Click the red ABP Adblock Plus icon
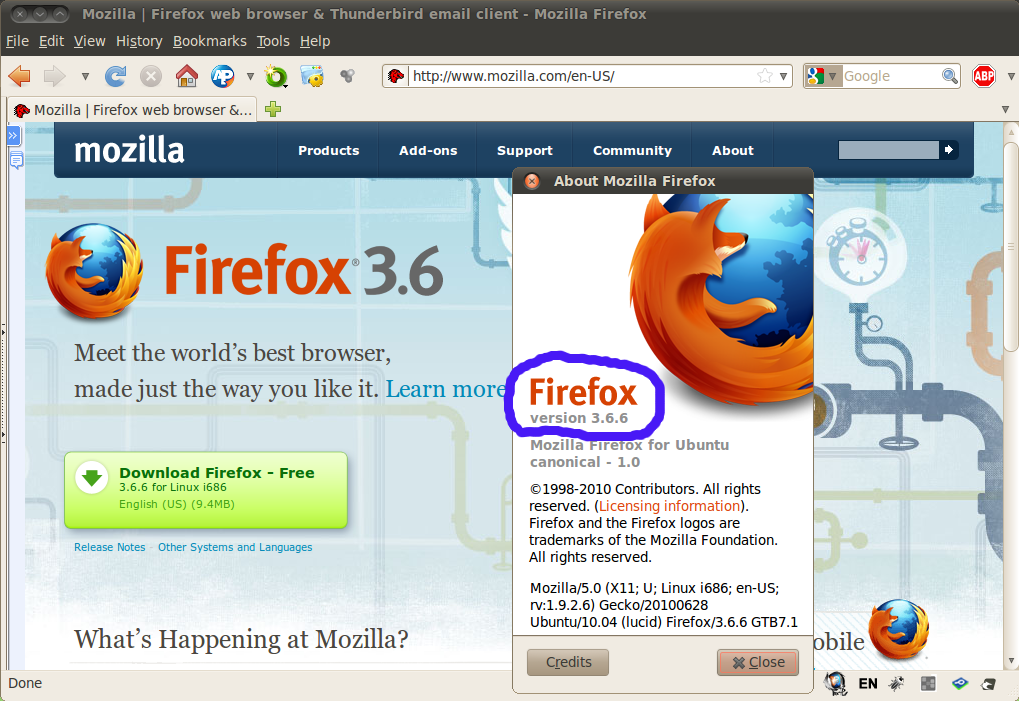This screenshot has width=1019, height=701. pyautogui.click(x=984, y=76)
